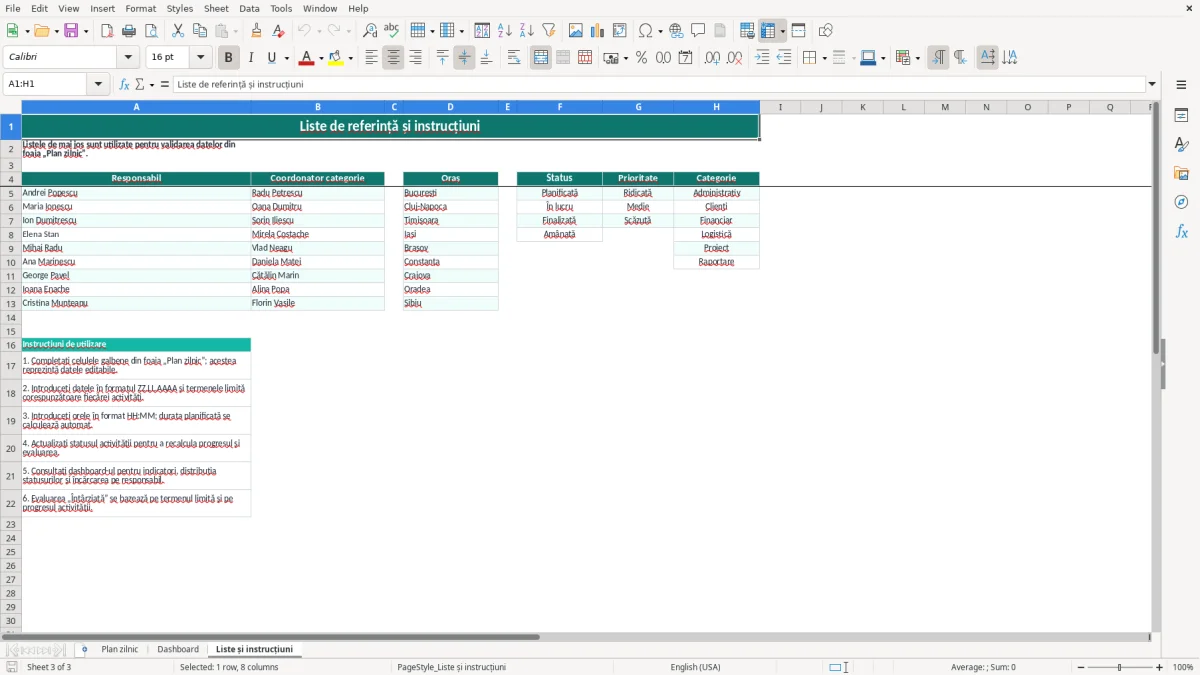This screenshot has height=675, width=1200.
Task: Open Sidebar Navigator compass icon
Action: coord(1181,202)
